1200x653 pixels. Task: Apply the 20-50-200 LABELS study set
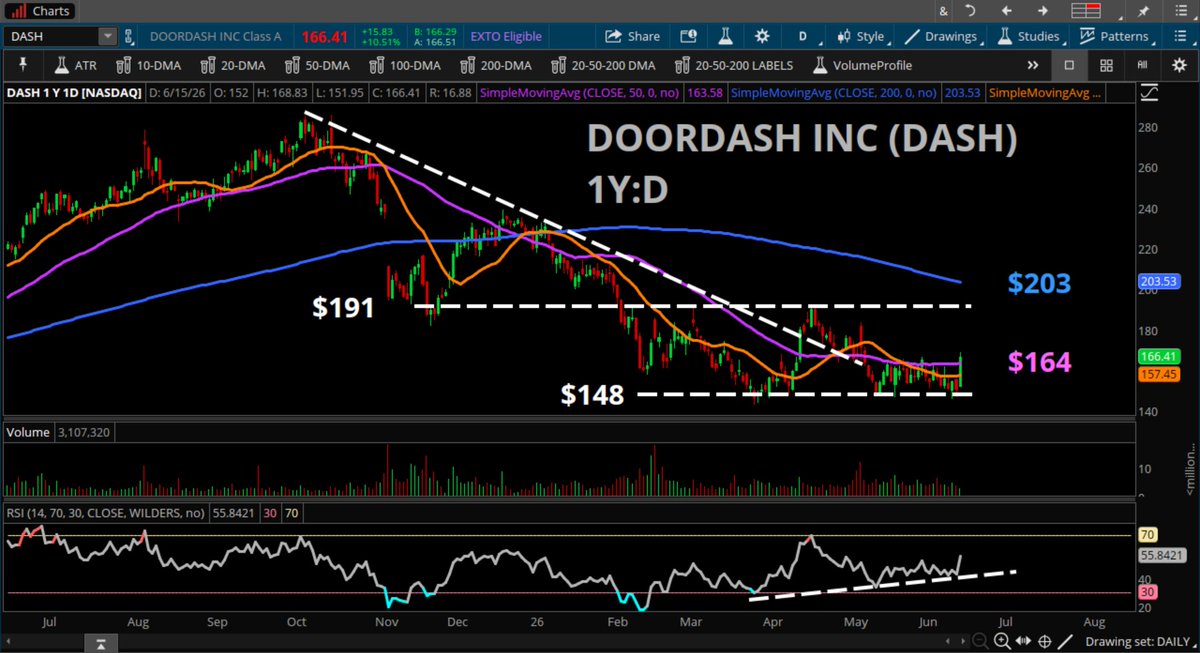734,65
